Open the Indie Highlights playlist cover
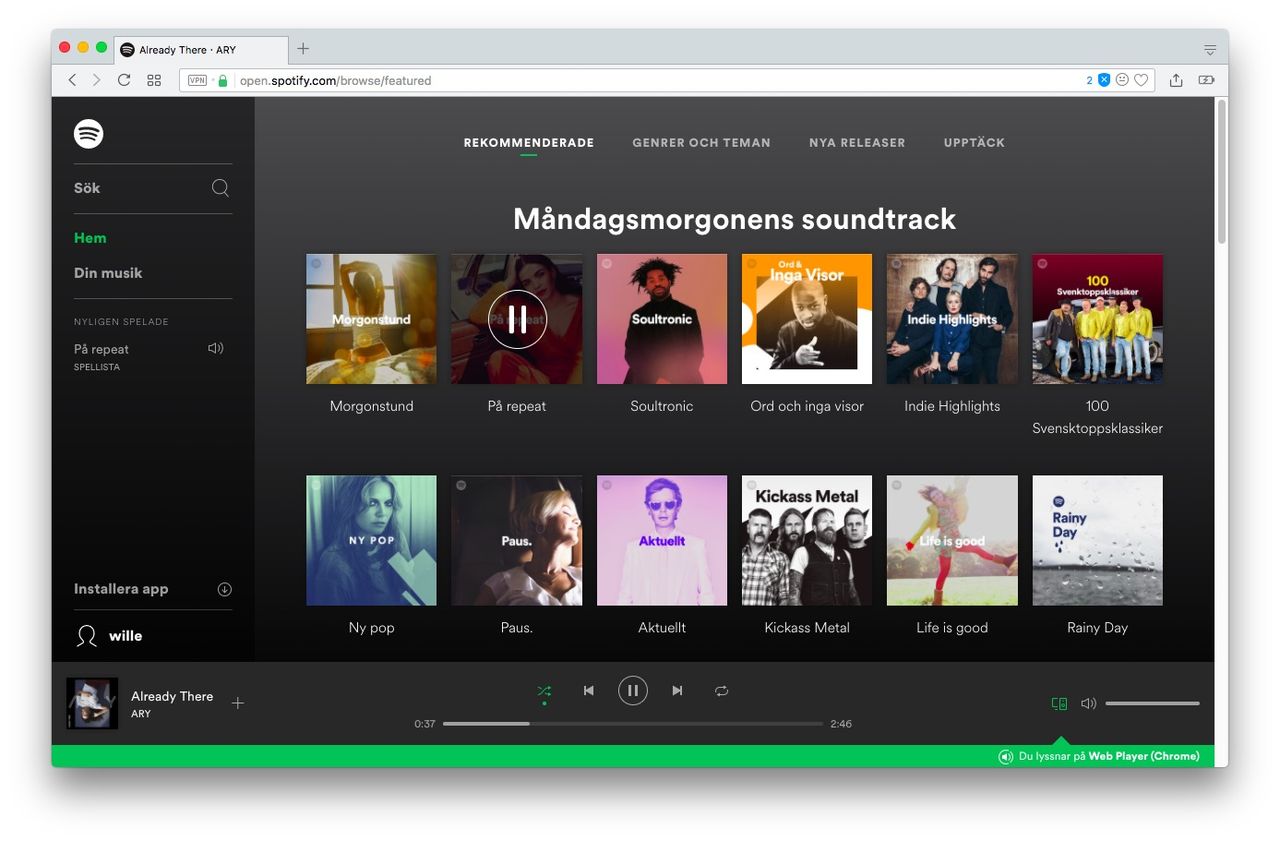 tap(952, 319)
